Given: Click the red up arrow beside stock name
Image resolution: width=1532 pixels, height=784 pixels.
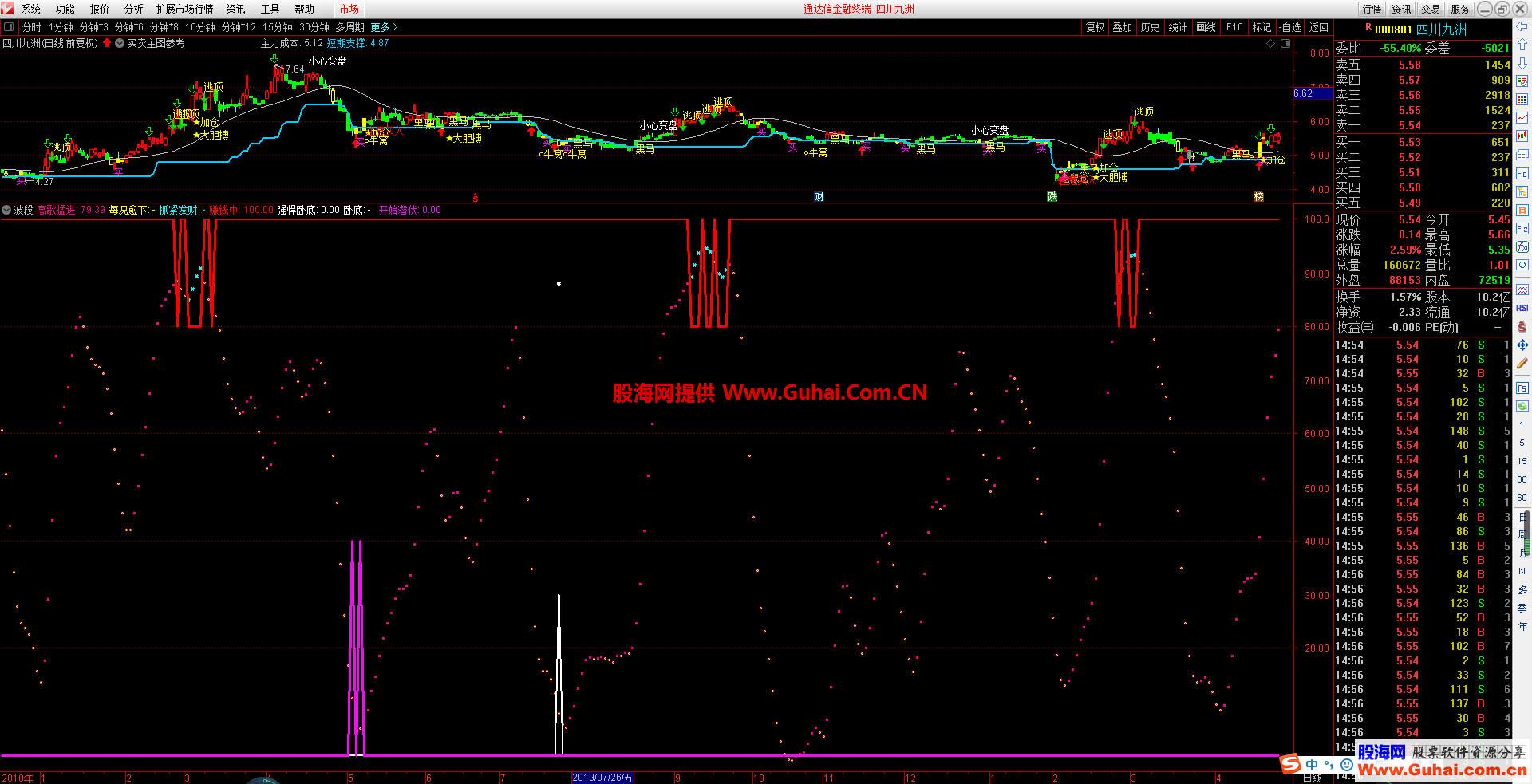Looking at the screenshot, I should coord(107,43).
